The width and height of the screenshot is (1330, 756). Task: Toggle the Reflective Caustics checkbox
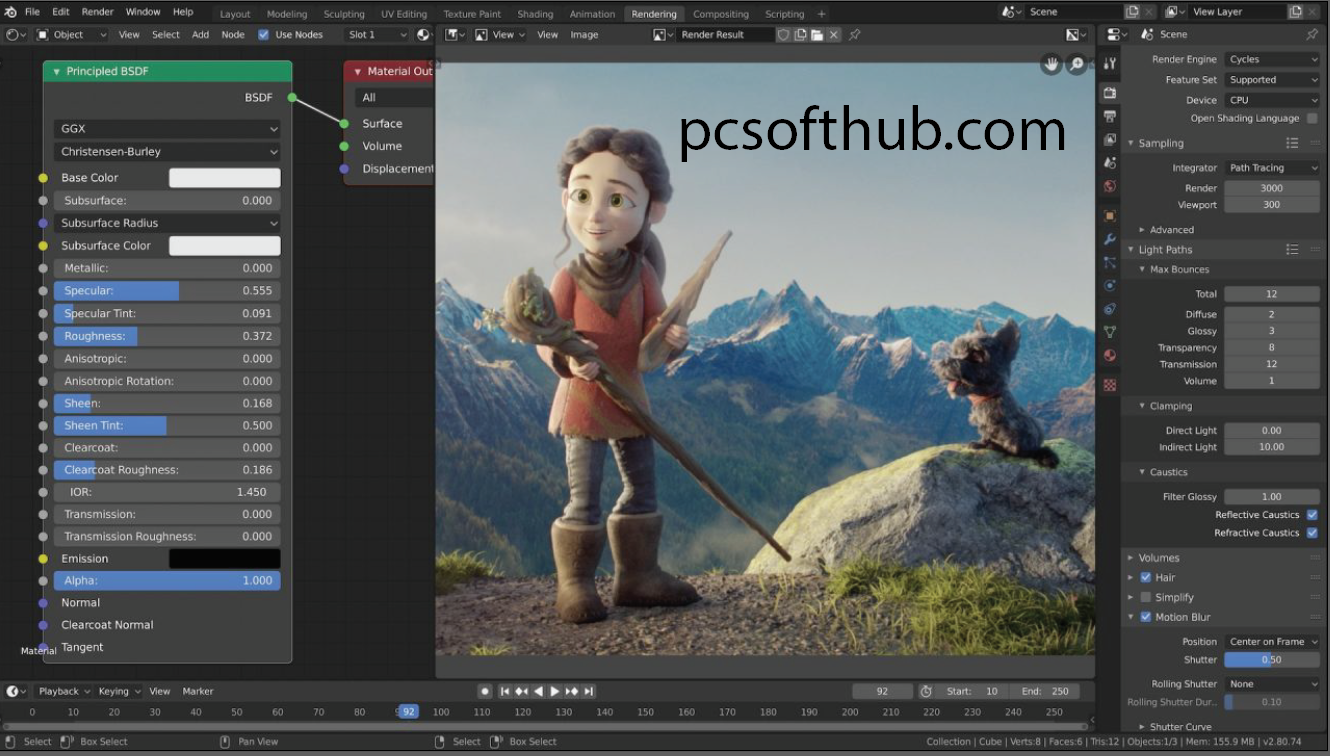click(x=1312, y=515)
